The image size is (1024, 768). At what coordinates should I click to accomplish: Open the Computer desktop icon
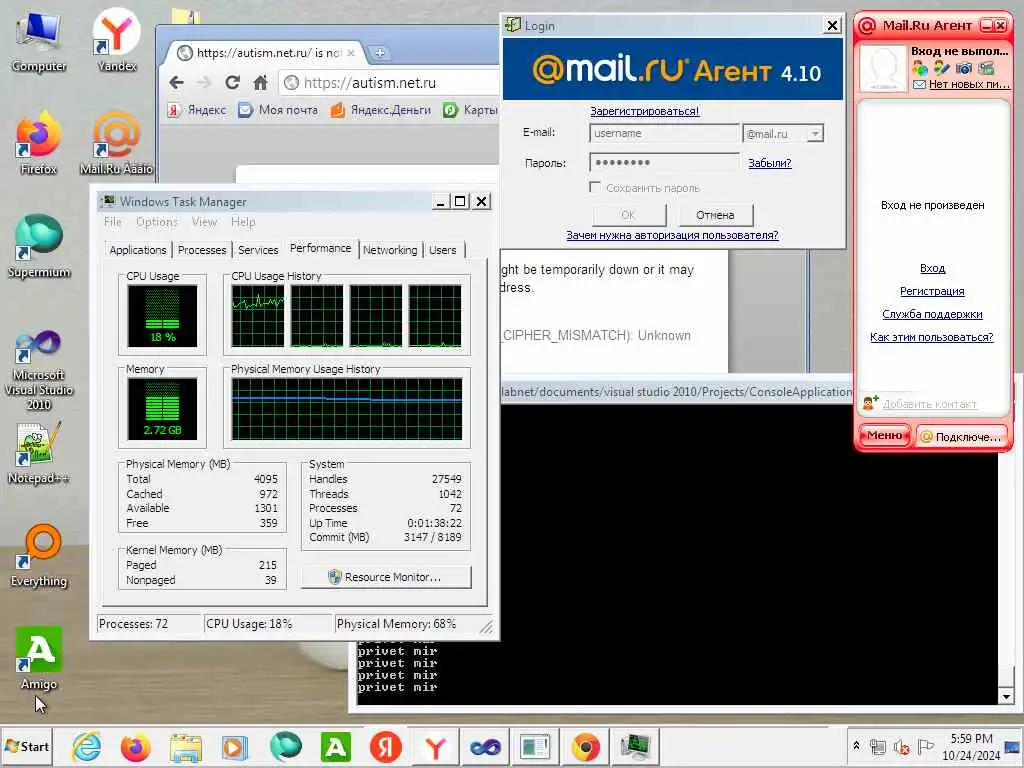(39, 40)
